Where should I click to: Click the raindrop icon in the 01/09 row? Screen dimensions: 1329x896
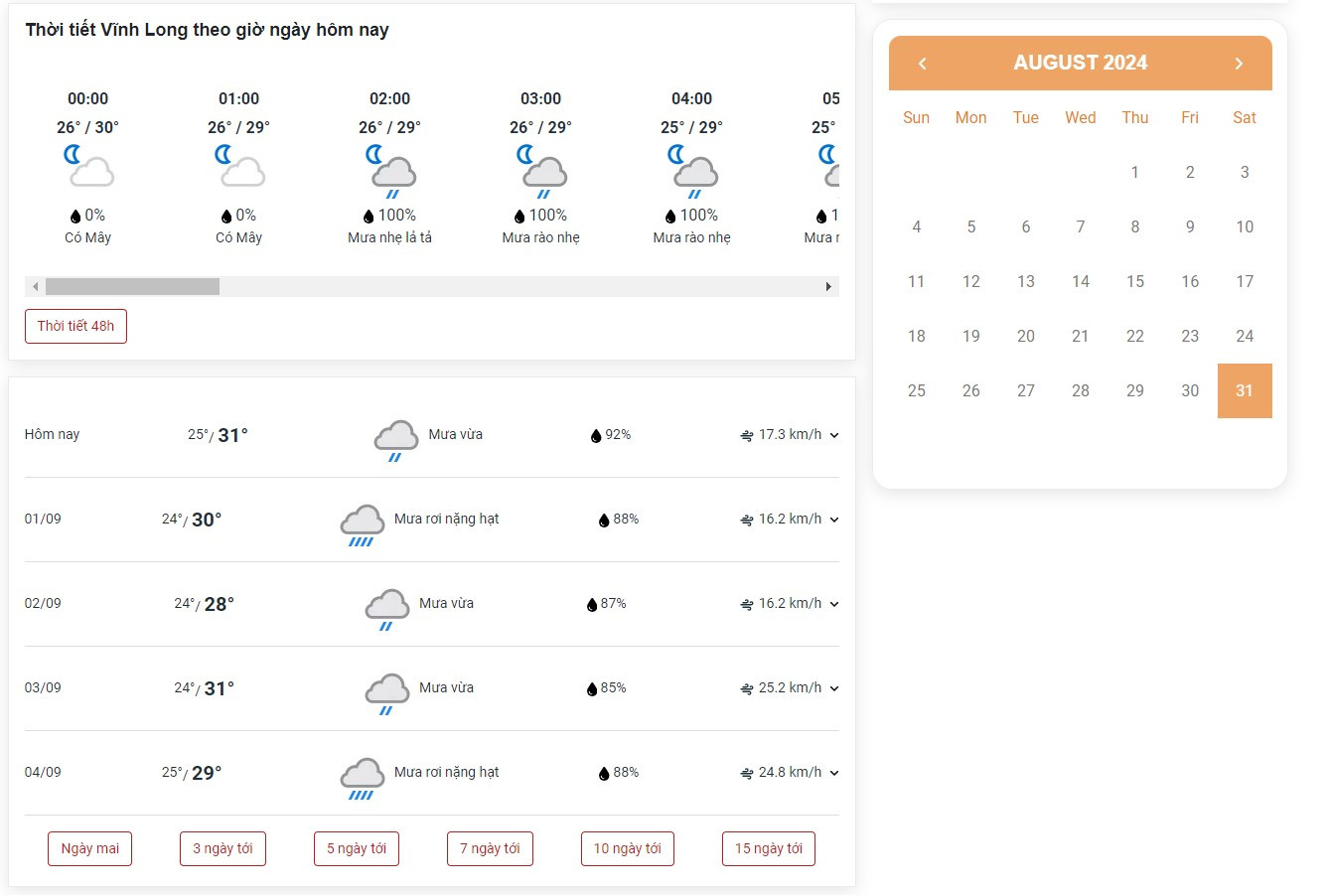tap(604, 521)
